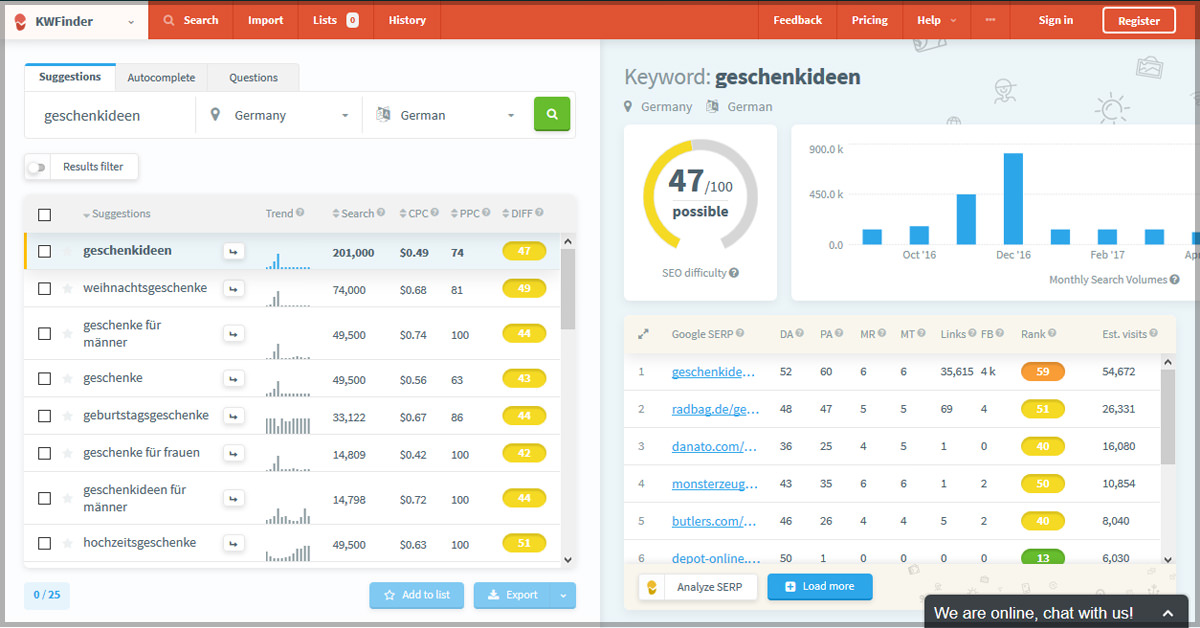The image size is (1200, 628).
Task: Check the box for geschenke für männer
Action: pos(44,334)
